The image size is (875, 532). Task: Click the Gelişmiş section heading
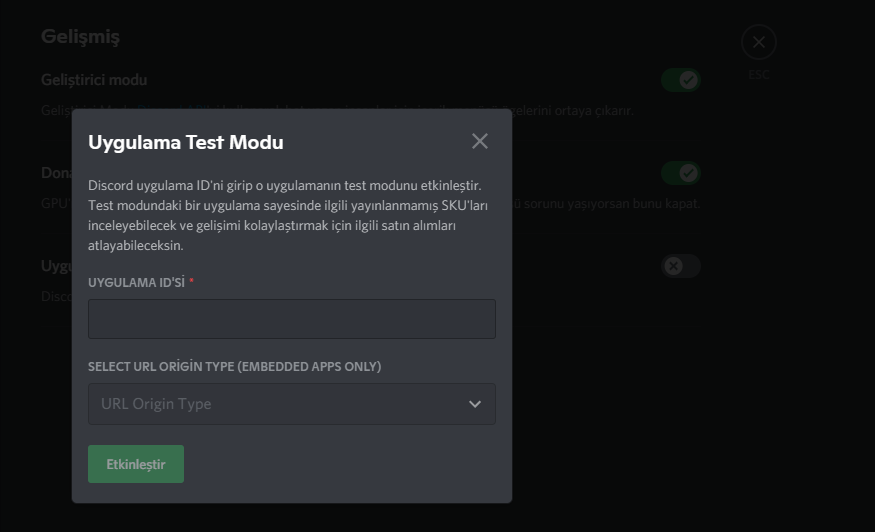point(80,37)
